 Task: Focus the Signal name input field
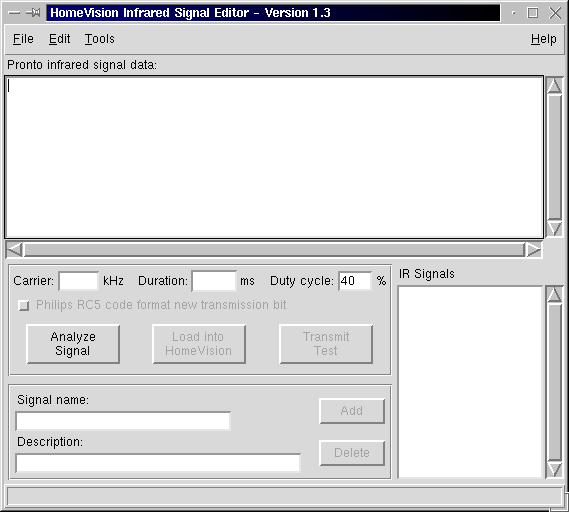coord(123,421)
